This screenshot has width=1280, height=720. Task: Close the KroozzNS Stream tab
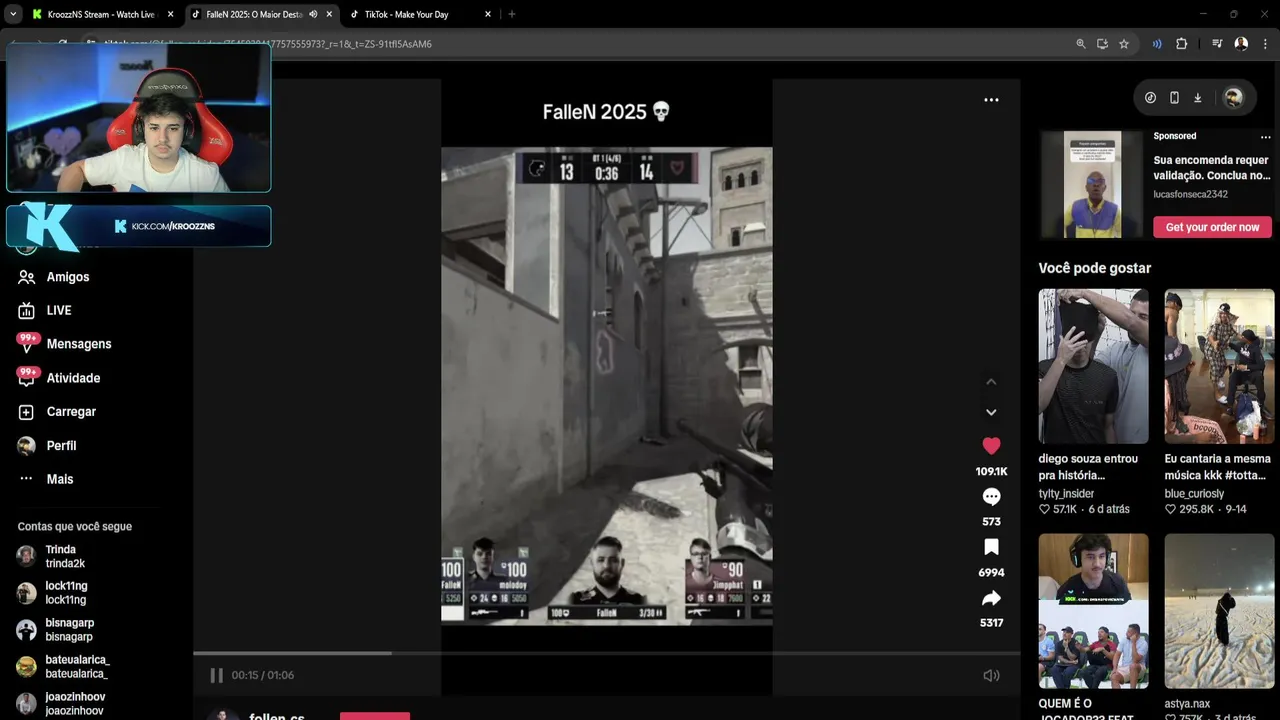(170, 14)
